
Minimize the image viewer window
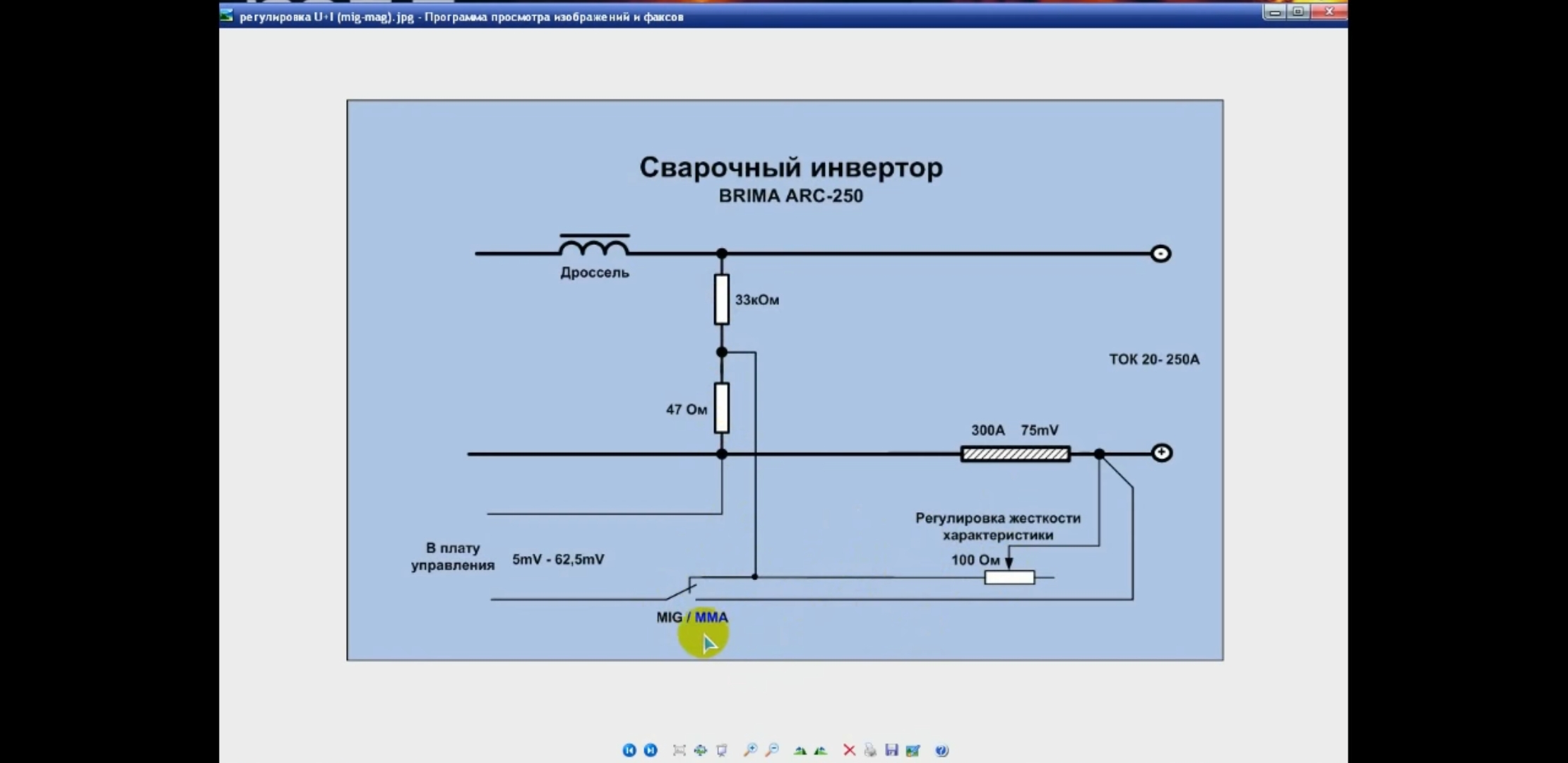click(1275, 12)
